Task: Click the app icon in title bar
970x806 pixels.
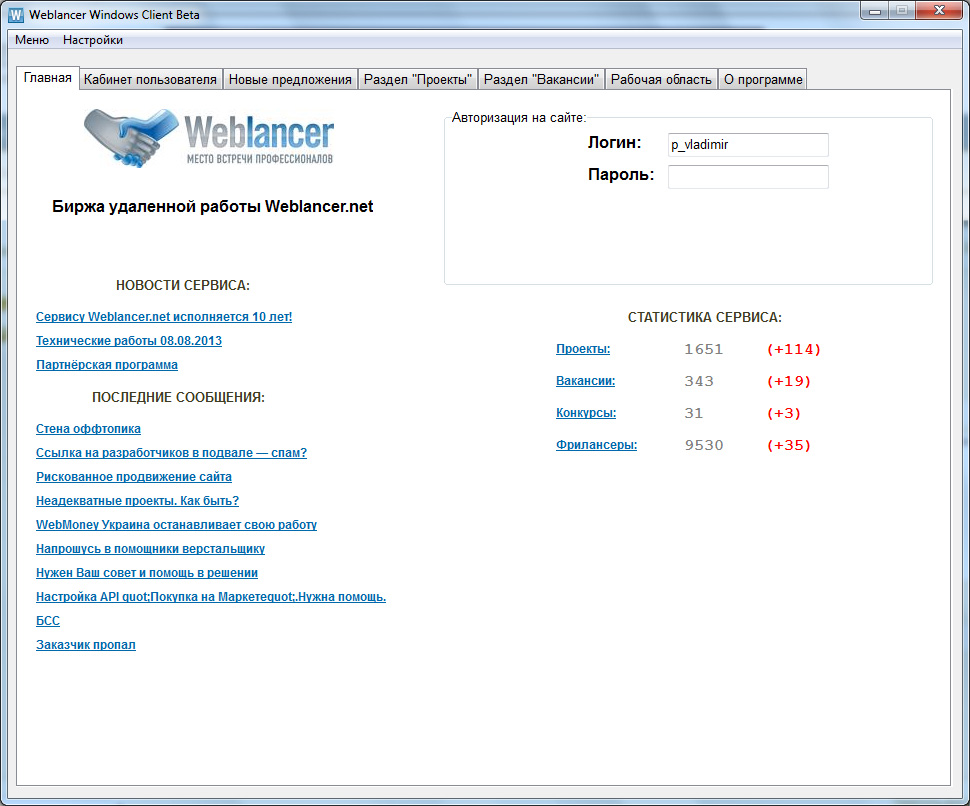Action: tap(15, 15)
